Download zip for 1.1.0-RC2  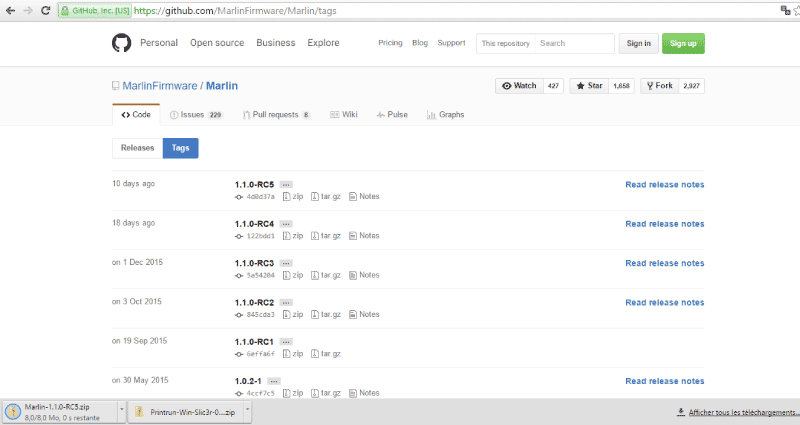(x=293, y=314)
